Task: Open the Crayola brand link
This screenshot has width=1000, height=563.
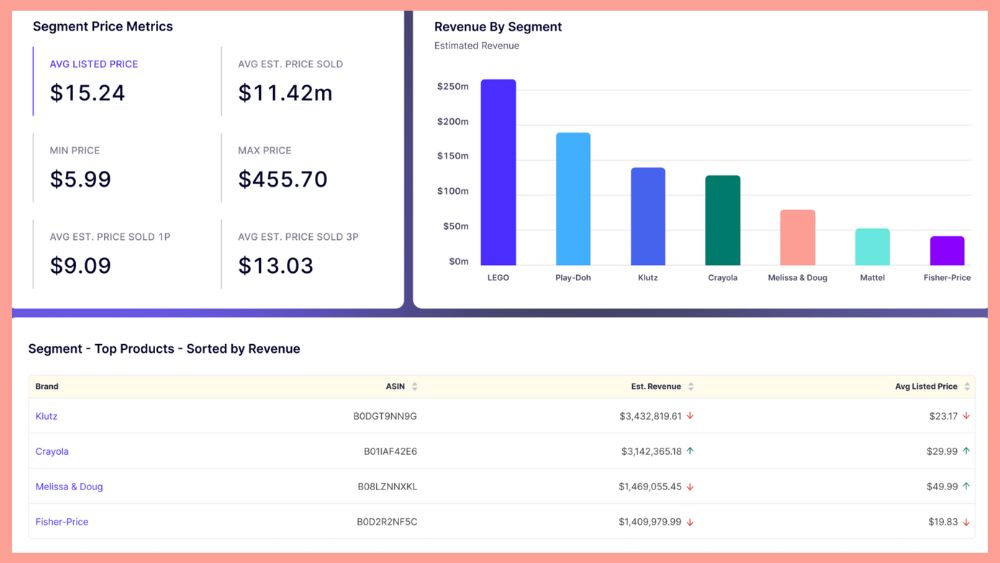Action: point(52,451)
